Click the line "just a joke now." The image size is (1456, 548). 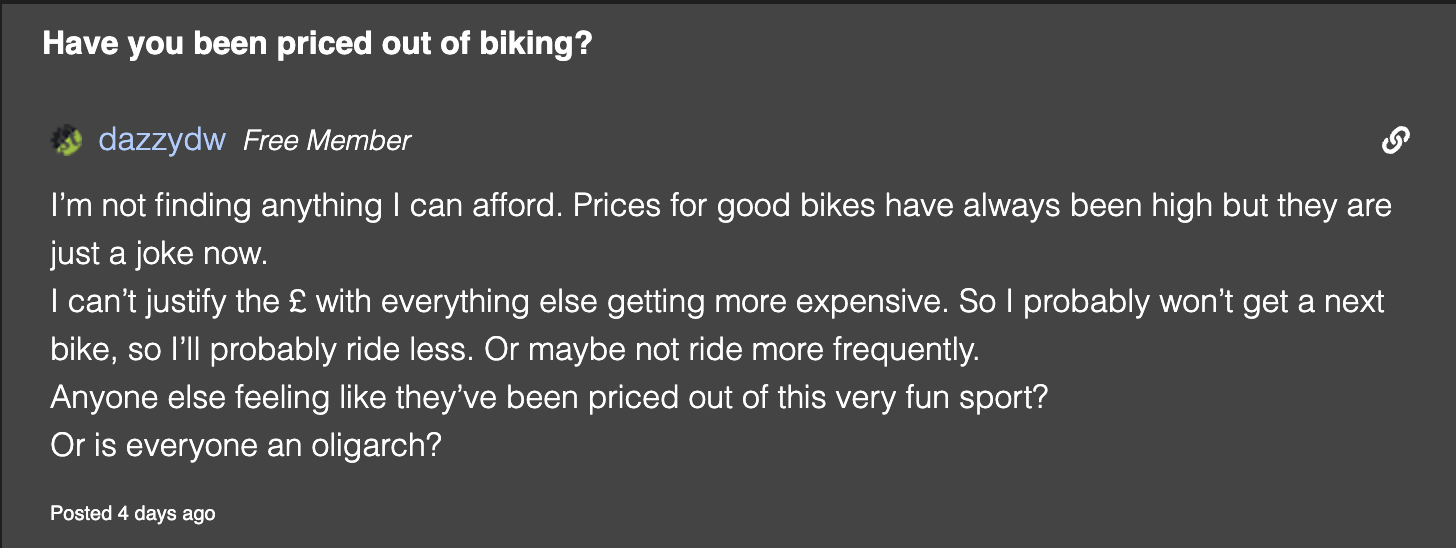pos(159,254)
